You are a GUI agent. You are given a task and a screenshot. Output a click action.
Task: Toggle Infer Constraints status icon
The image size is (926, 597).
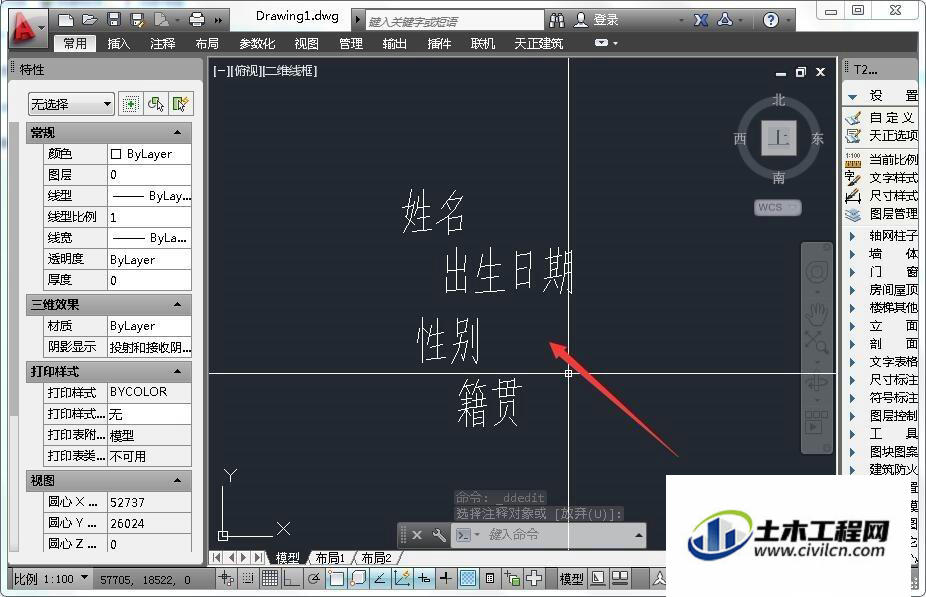[226, 579]
